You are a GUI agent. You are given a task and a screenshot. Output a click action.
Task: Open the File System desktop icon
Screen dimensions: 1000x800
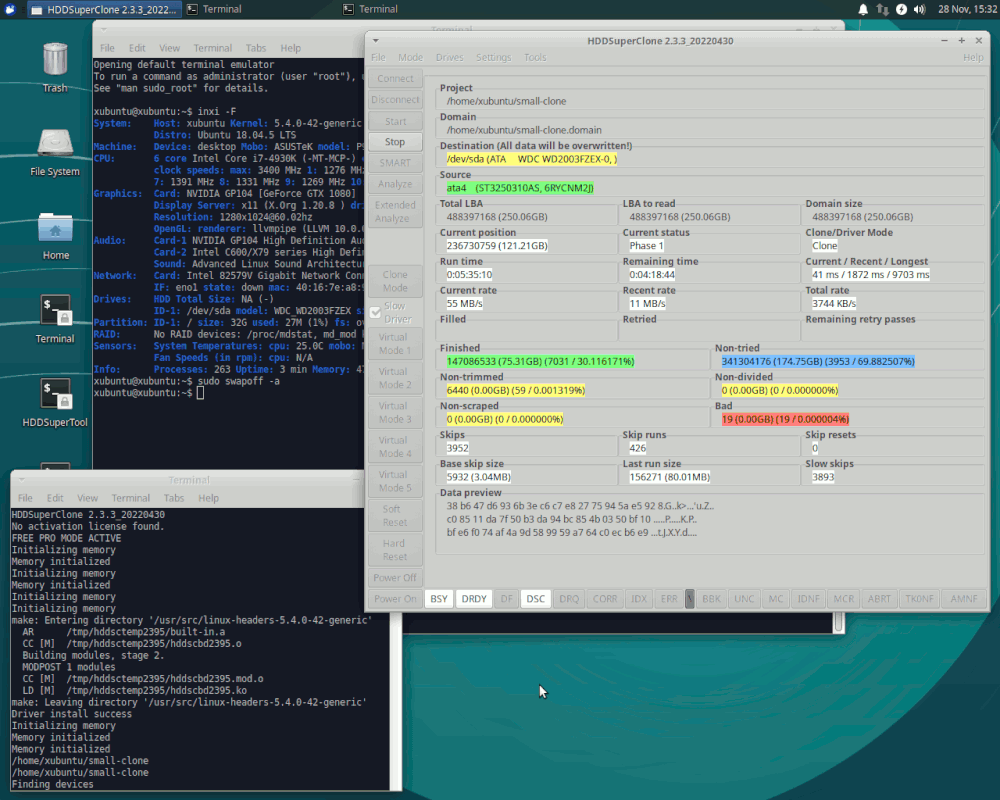(55, 152)
